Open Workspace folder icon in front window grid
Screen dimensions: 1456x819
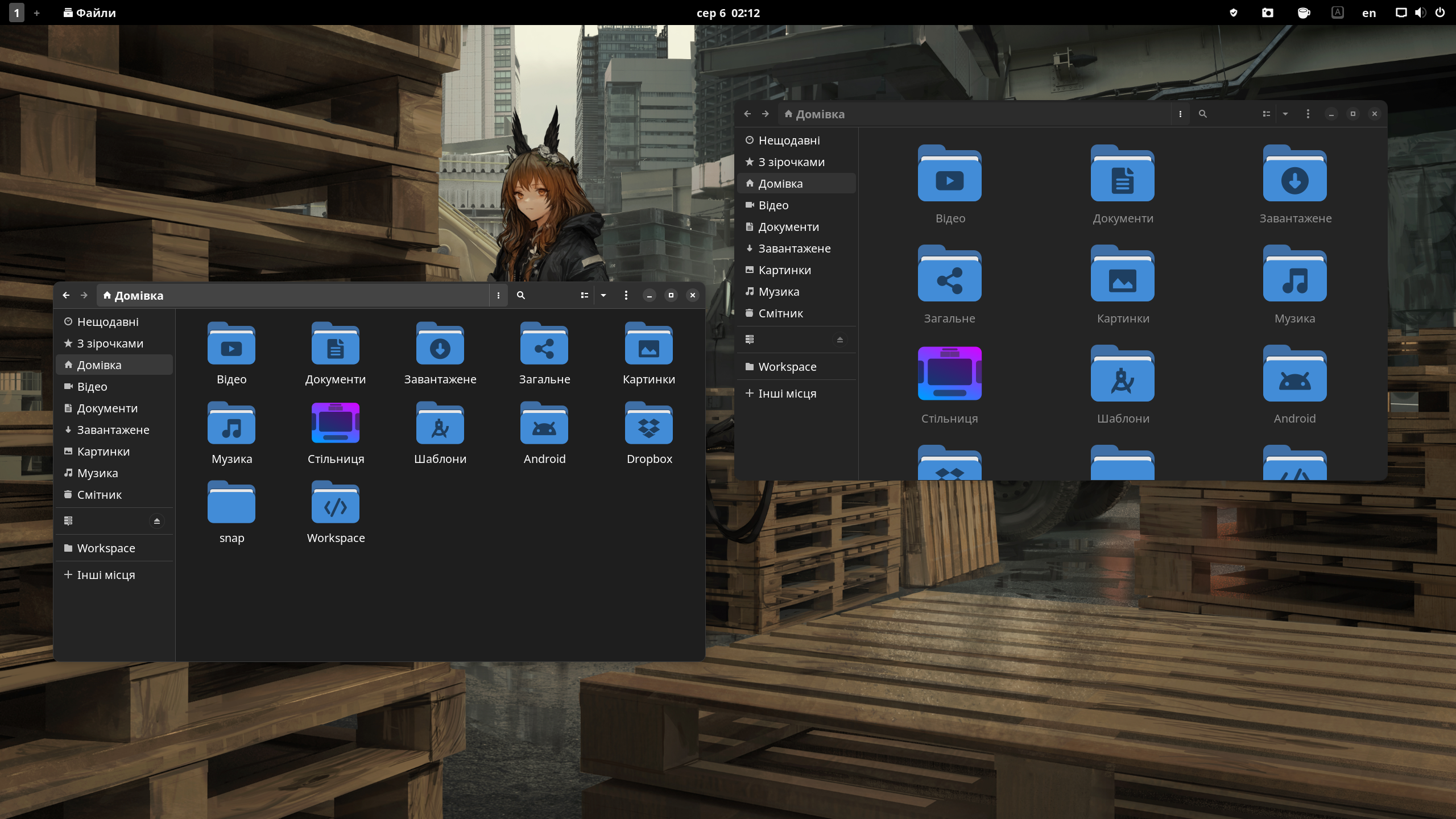[336, 512]
